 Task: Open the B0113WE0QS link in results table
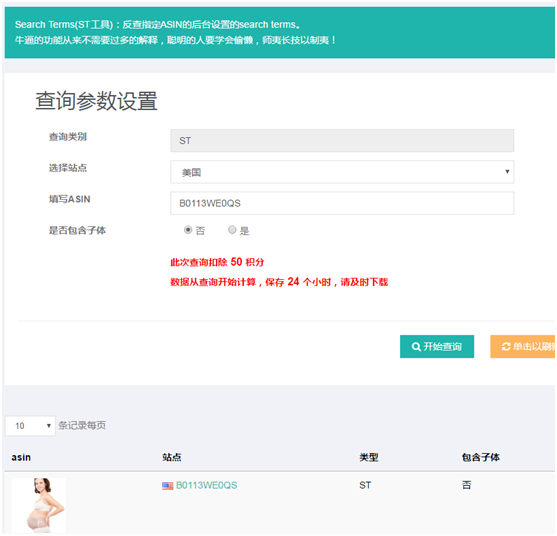tap(206, 486)
